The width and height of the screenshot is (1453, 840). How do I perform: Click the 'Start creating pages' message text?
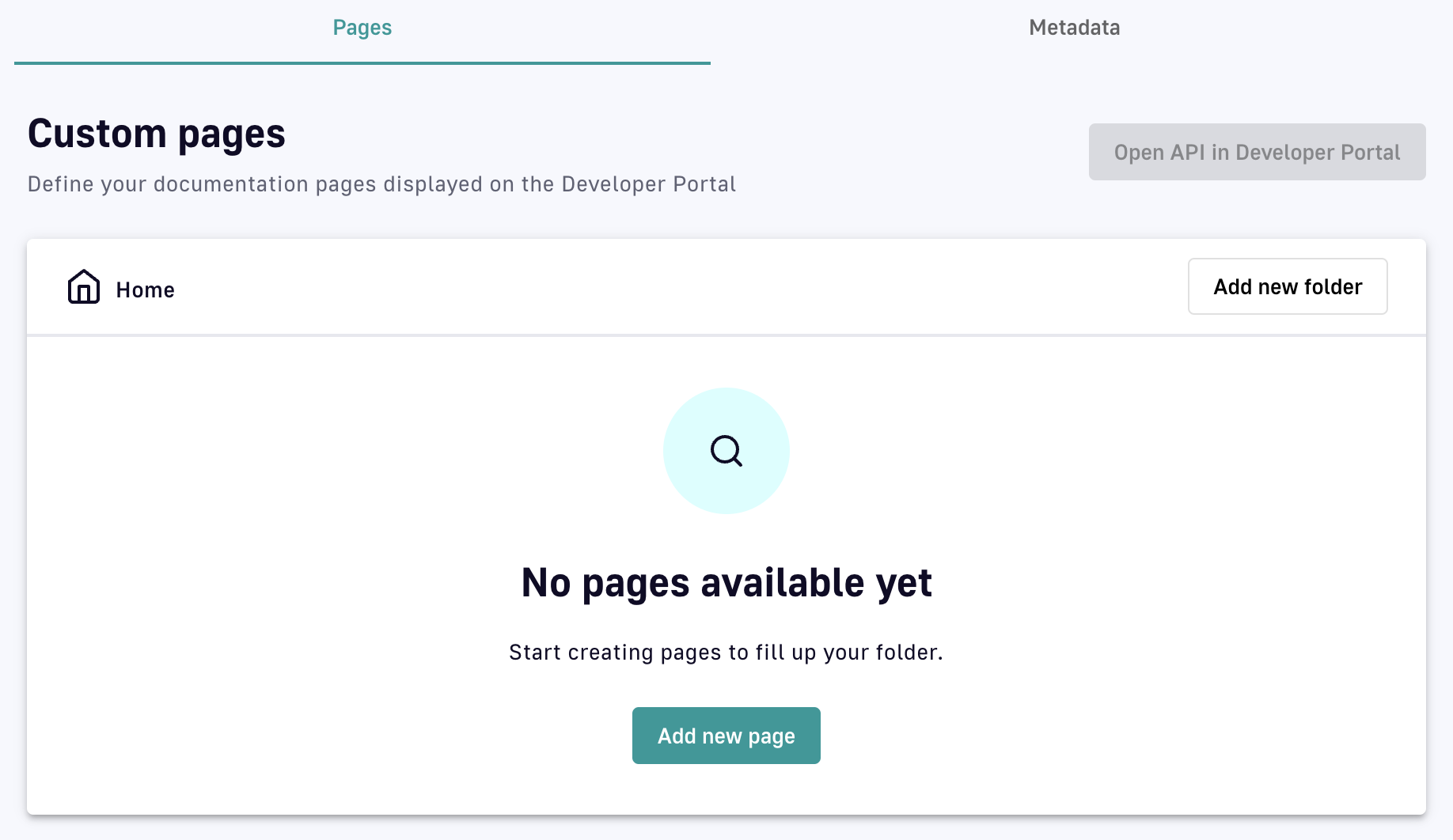(726, 653)
